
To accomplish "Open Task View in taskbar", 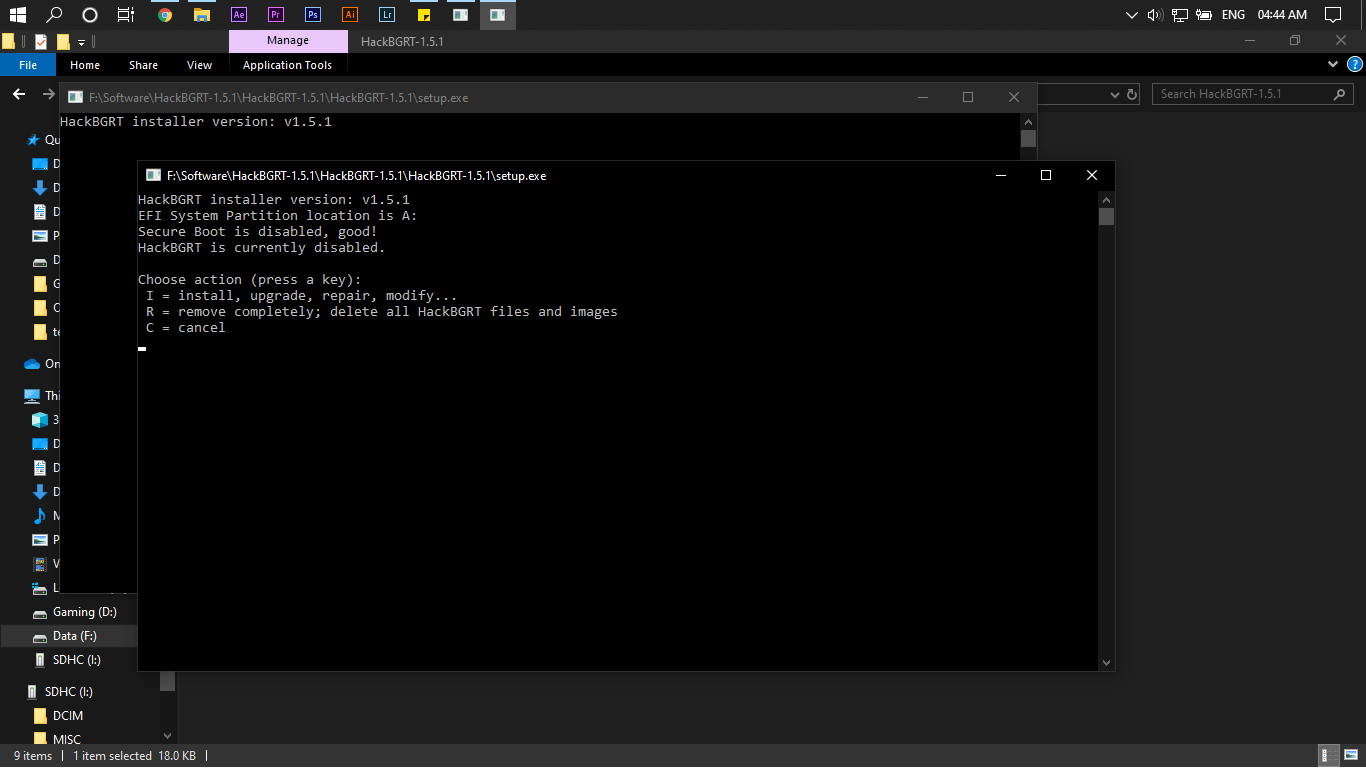I will pyautogui.click(x=126, y=15).
